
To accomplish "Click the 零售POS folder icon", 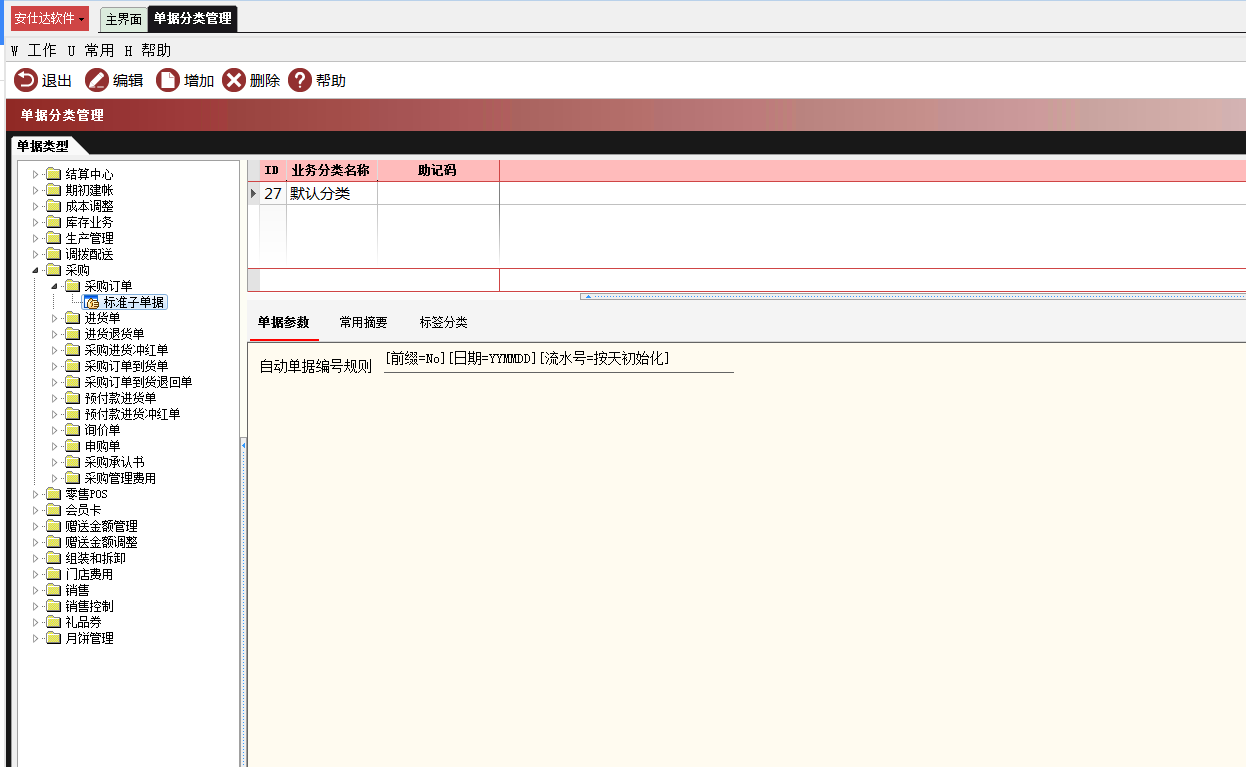I will click(x=53, y=494).
